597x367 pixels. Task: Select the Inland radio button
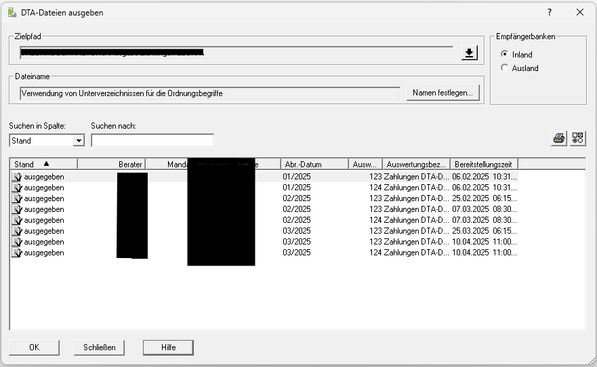(504, 54)
